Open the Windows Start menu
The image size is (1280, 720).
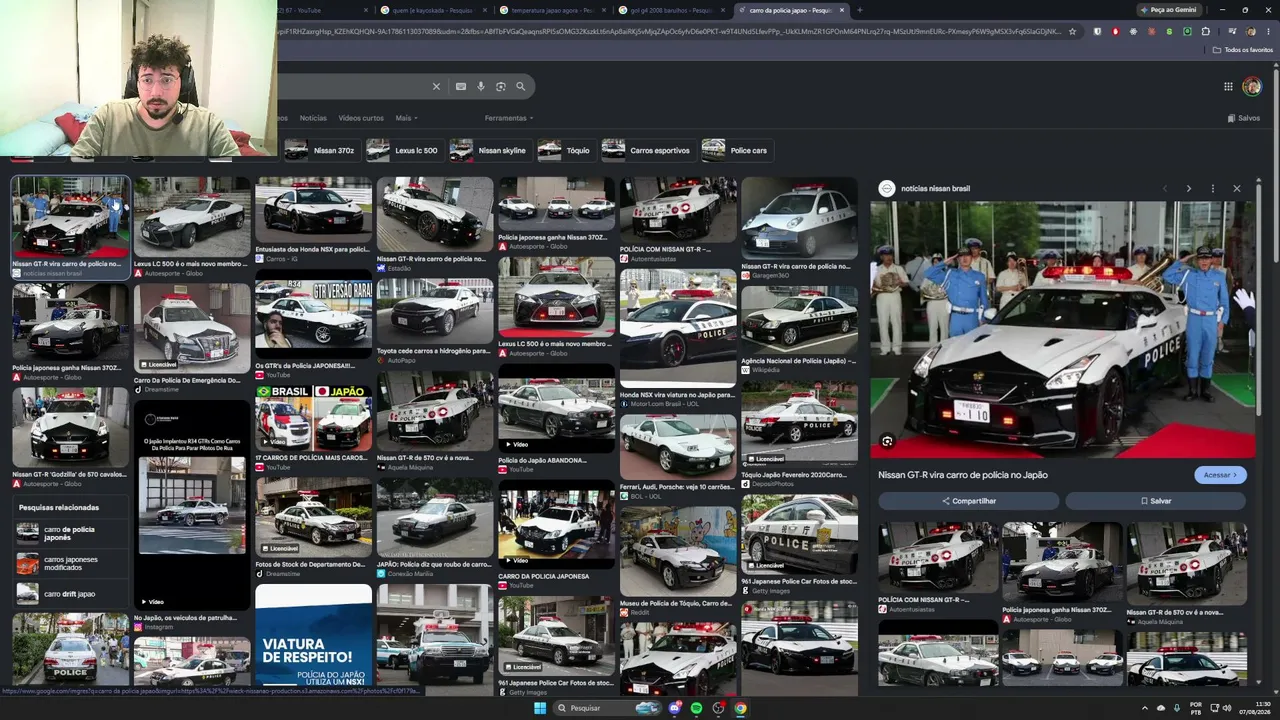point(540,708)
